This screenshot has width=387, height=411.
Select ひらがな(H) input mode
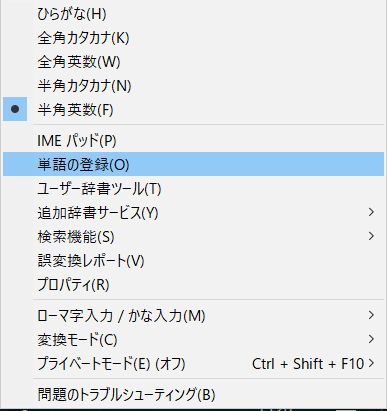coord(193,14)
